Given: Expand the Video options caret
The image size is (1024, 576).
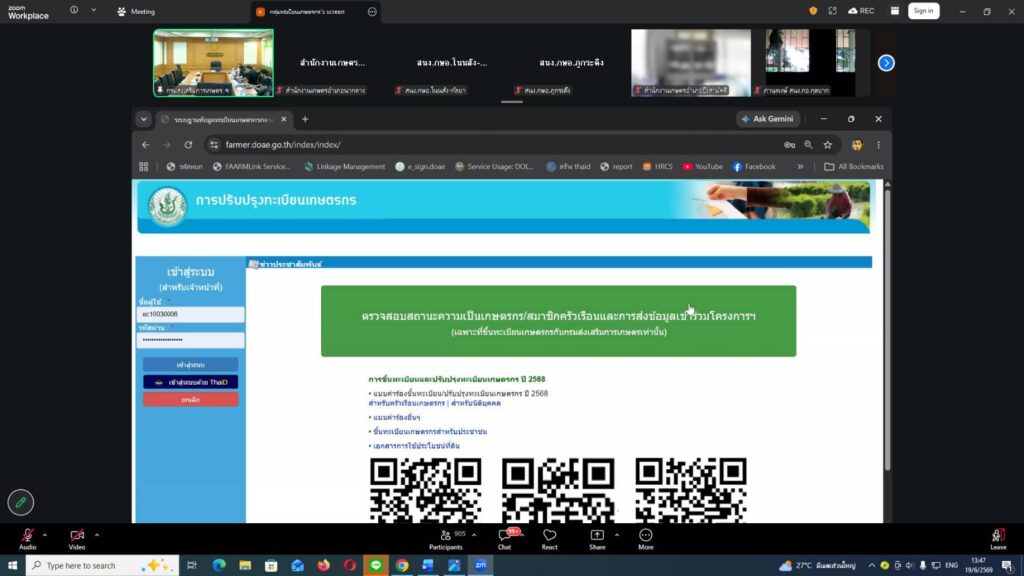Looking at the screenshot, I should [x=97, y=535].
